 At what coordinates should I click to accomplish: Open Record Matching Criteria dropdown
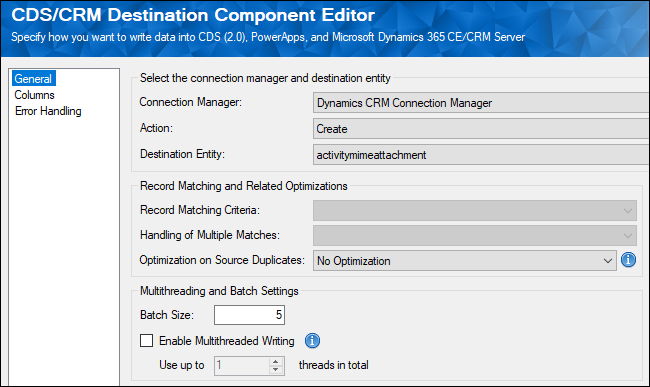pos(475,210)
